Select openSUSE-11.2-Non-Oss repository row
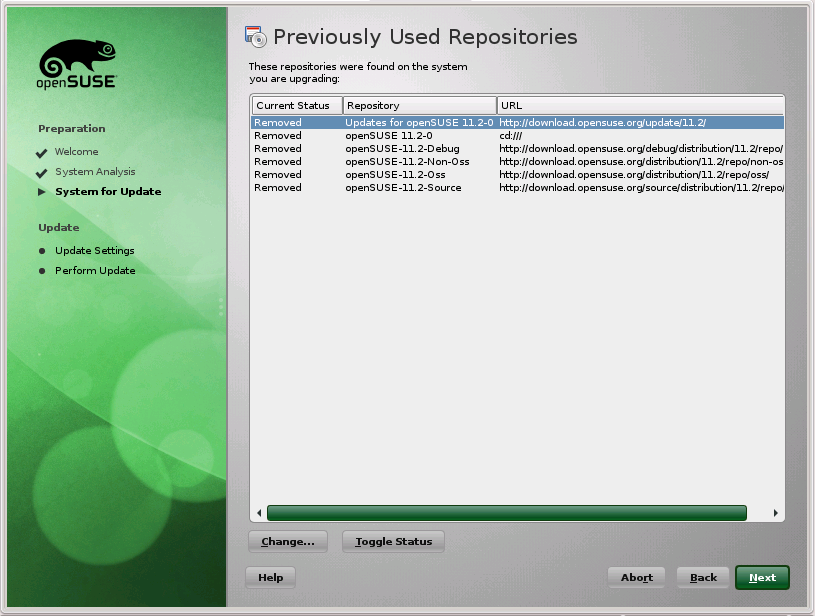 (517, 162)
